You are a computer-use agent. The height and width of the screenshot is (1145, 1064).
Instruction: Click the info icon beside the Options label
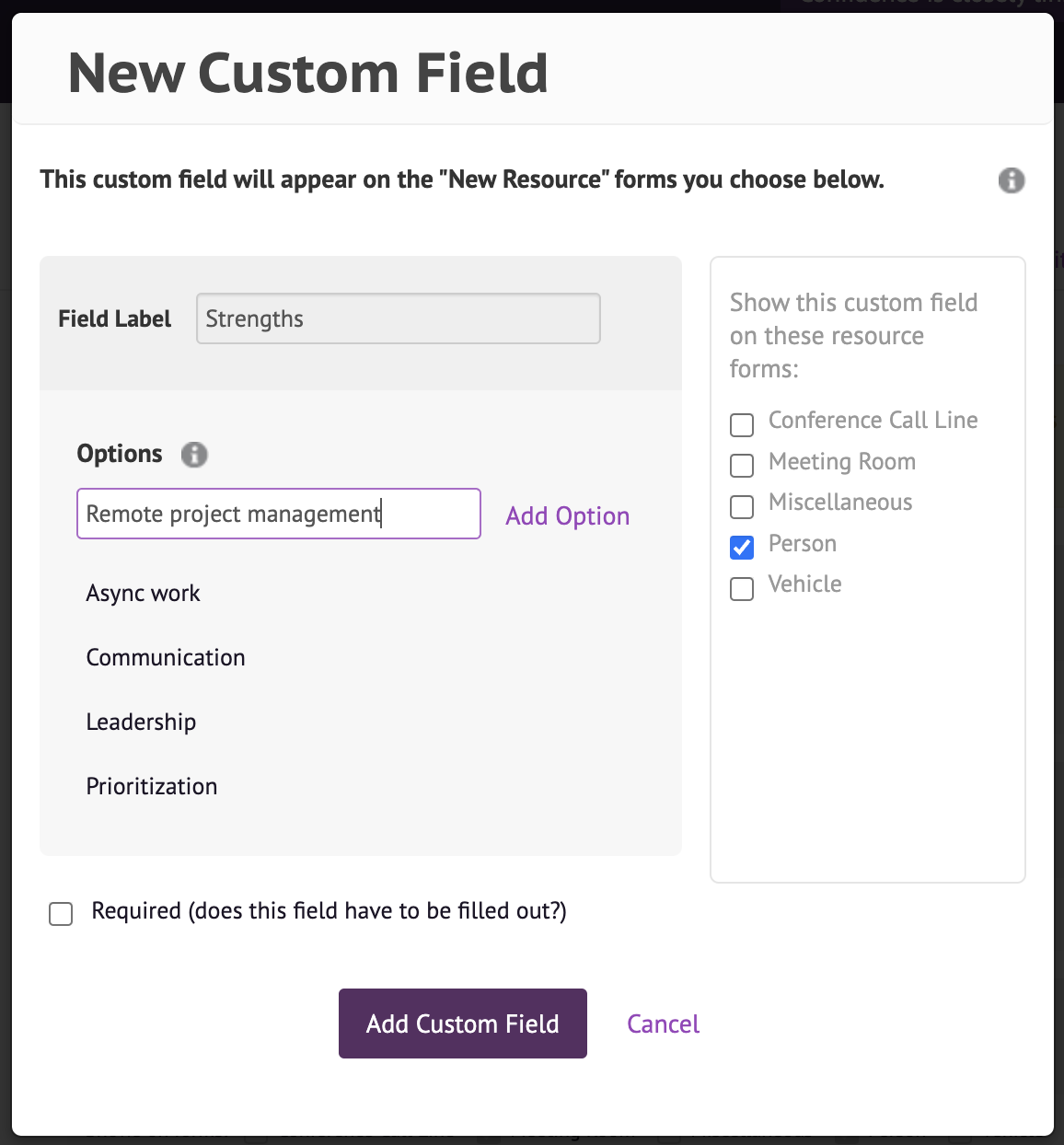tap(194, 455)
